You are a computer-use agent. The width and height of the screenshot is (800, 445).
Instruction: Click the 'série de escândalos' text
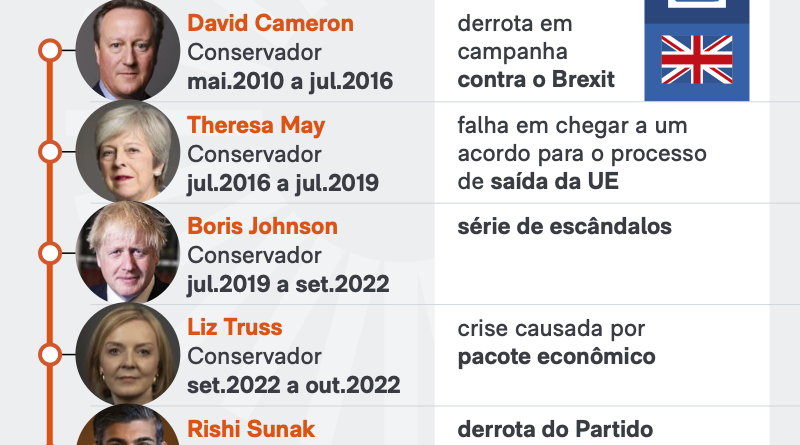[564, 227]
